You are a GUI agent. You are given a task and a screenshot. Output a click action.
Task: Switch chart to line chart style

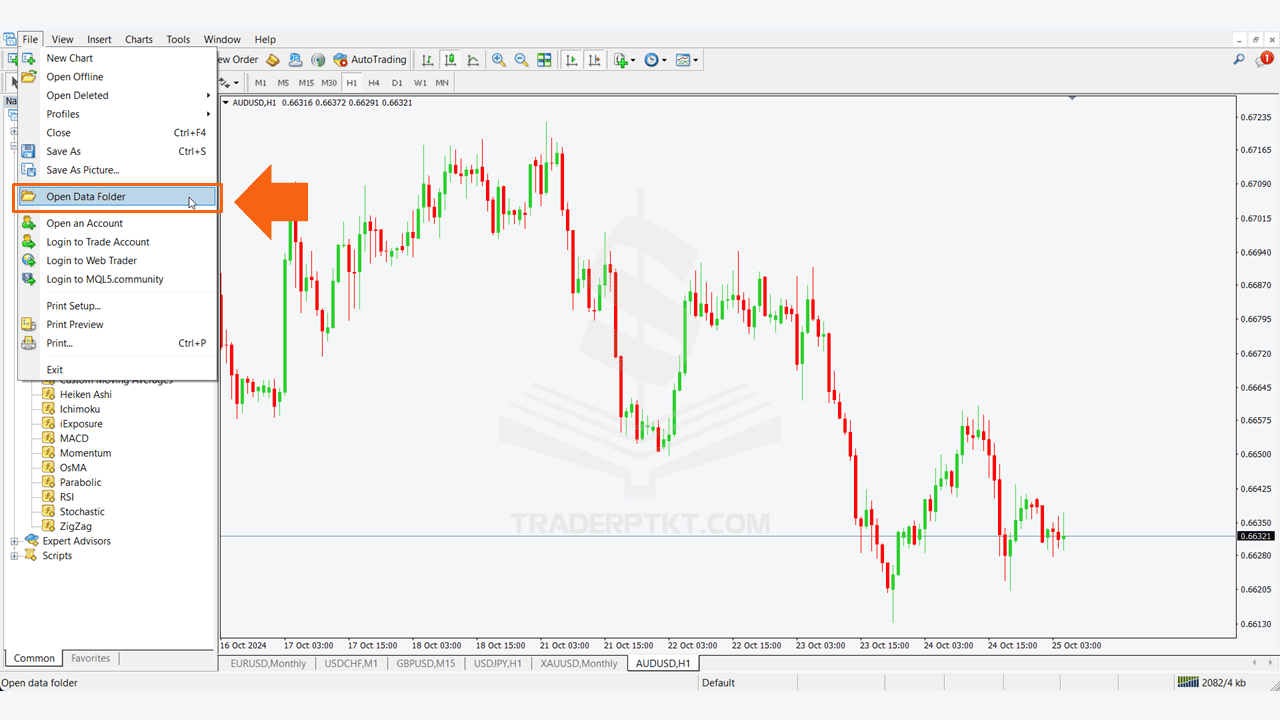[473, 60]
